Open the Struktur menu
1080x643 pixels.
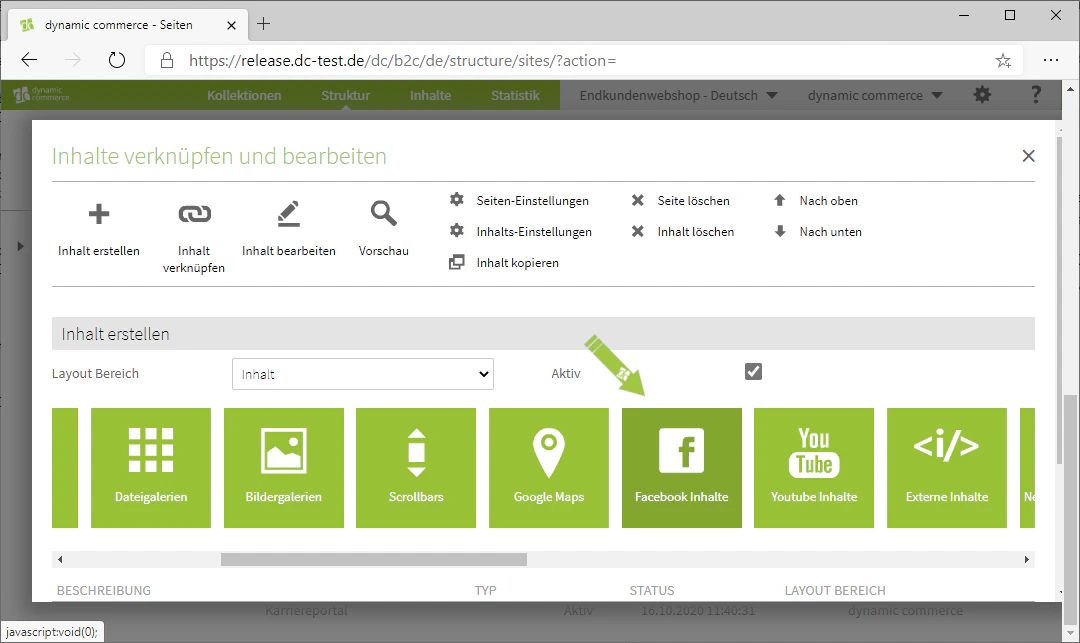pyautogui.click(x=346, y=95)
